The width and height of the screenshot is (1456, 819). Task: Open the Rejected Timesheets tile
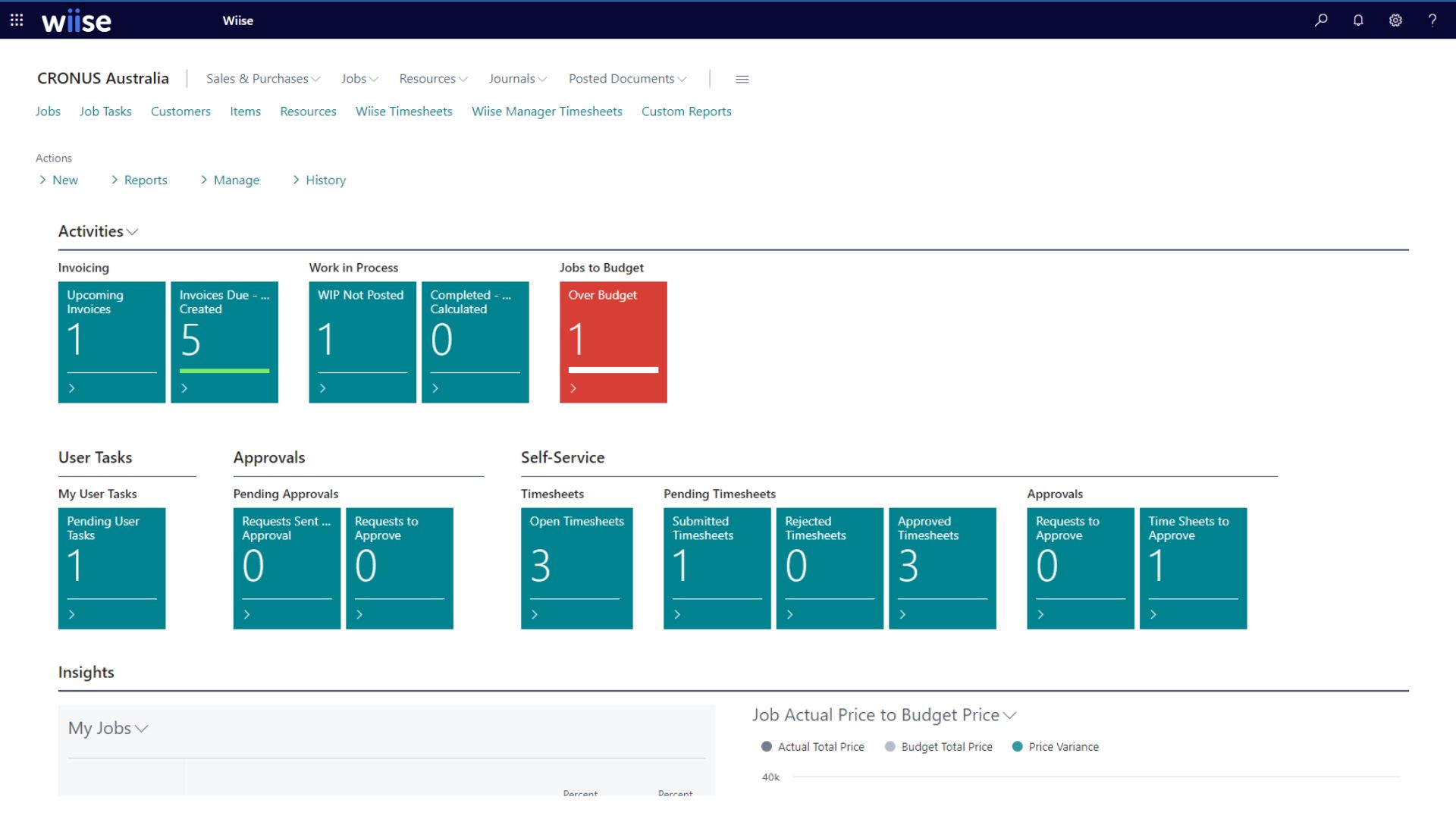coord(829,567)
